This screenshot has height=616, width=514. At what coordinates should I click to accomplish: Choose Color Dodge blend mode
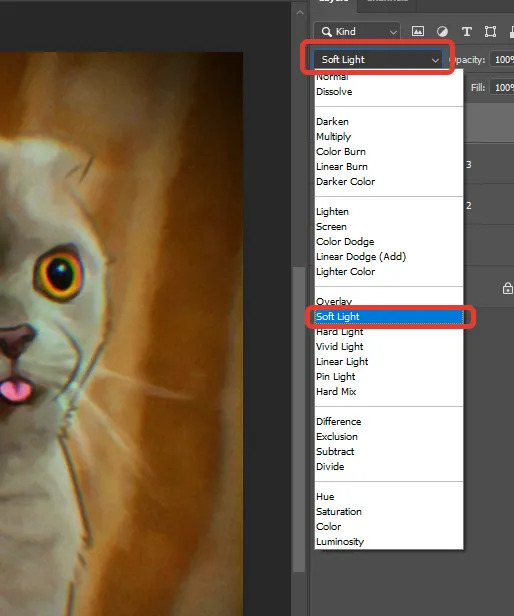[x=345, y=242]
